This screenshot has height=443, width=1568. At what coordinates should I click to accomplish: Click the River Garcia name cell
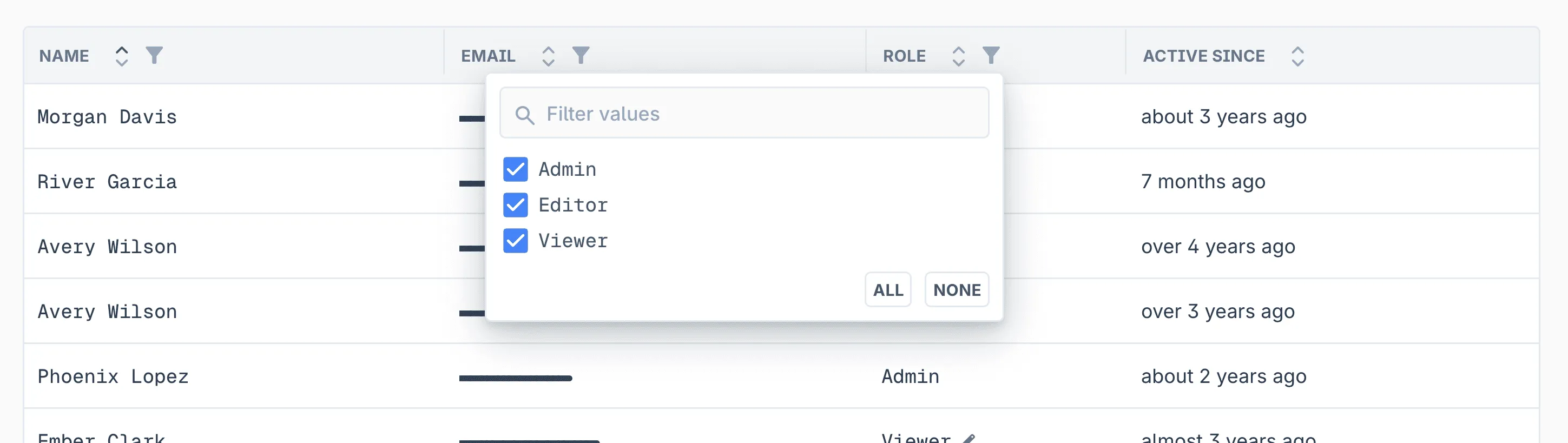click(x=107, y=182)
